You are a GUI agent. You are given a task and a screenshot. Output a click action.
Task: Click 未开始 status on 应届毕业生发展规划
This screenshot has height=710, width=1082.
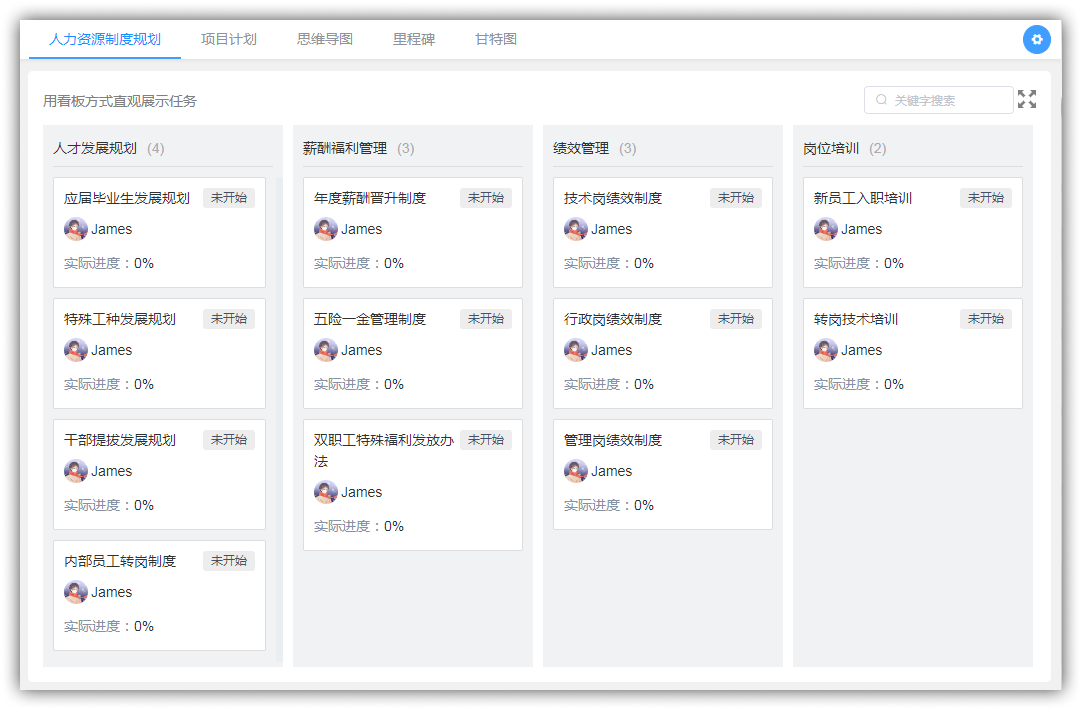(229, 198)
